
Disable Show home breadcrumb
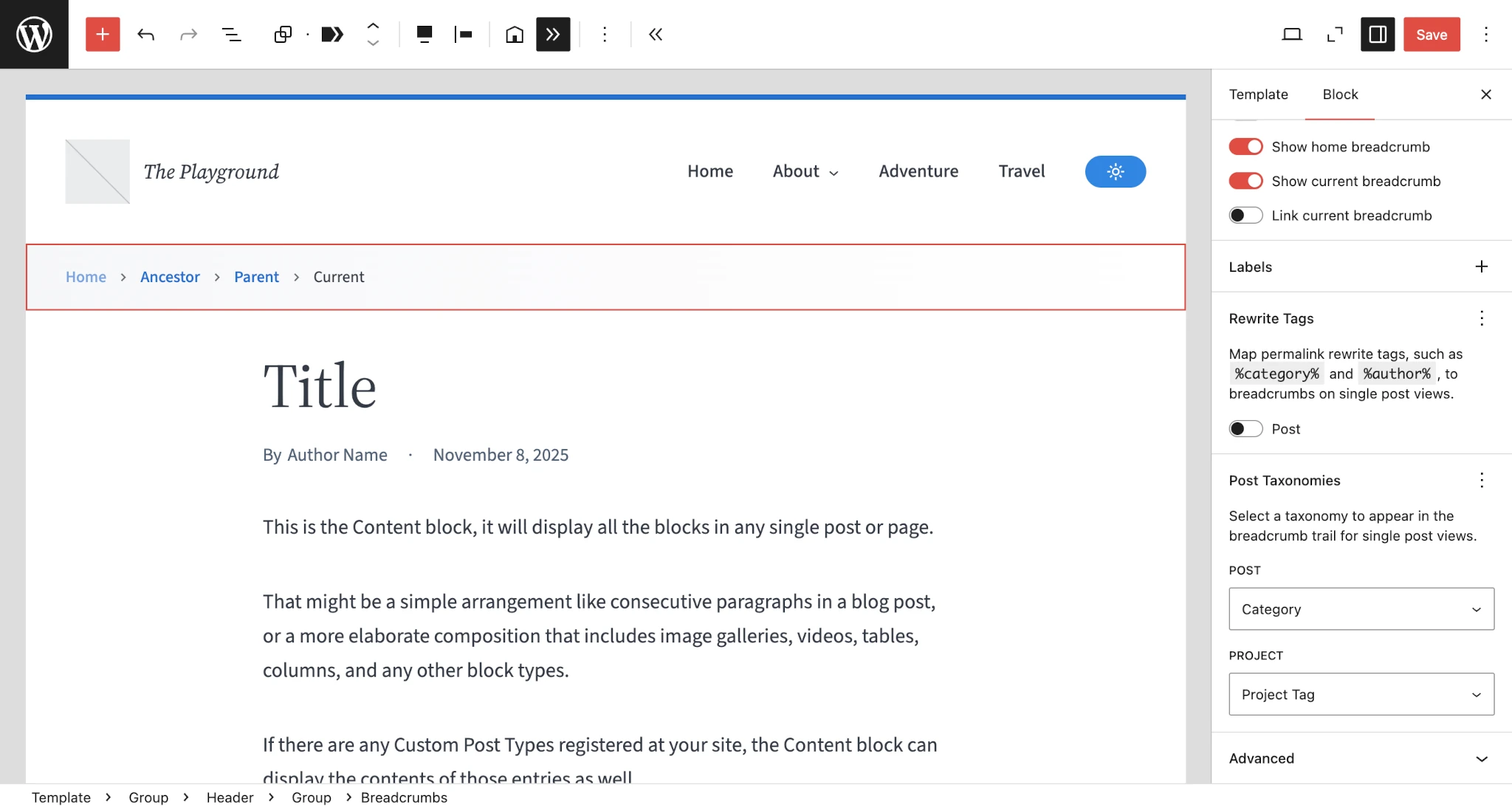click(1246, 146)
